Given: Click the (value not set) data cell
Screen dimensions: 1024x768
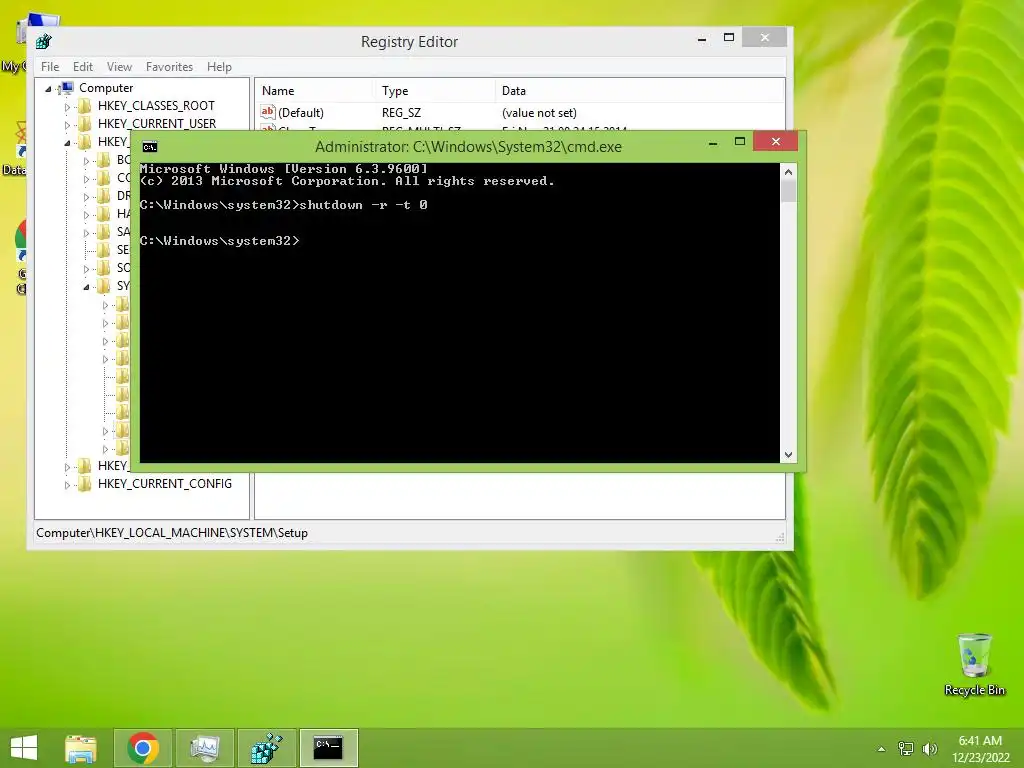Looking at the screenshot, I should tap(539, 113).
